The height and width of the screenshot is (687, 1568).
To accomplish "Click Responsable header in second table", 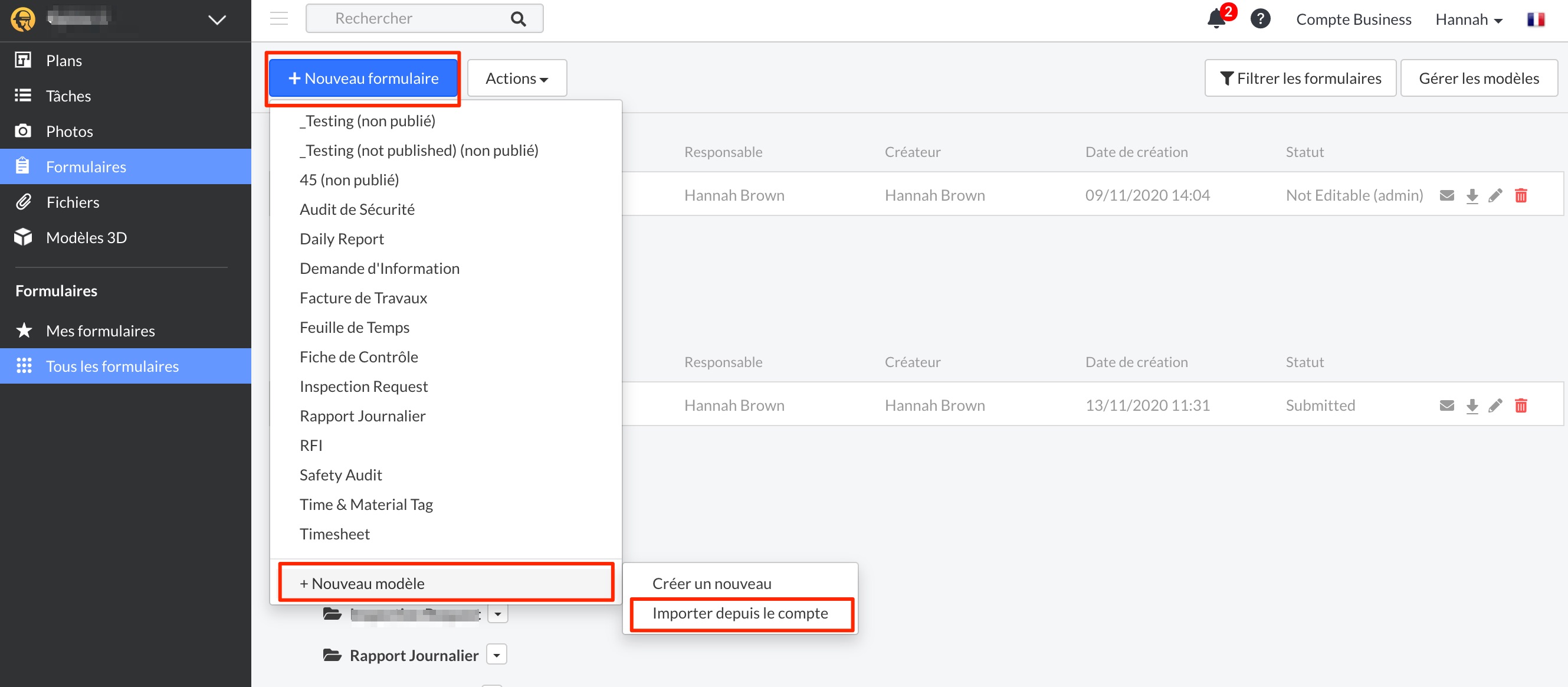I will coord(723,362).
